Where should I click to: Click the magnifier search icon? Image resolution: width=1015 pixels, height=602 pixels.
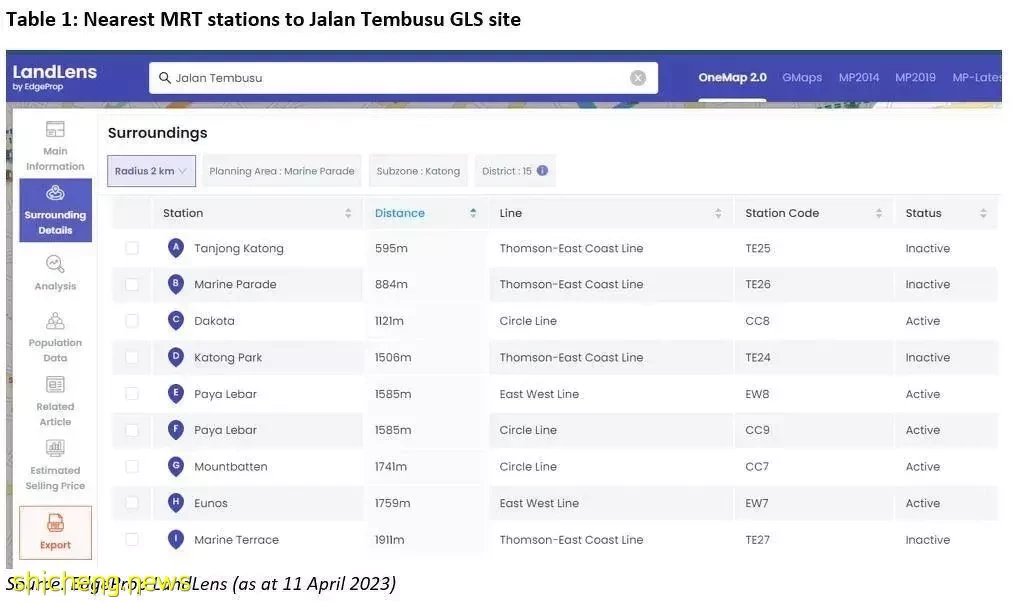coord(164,78)
